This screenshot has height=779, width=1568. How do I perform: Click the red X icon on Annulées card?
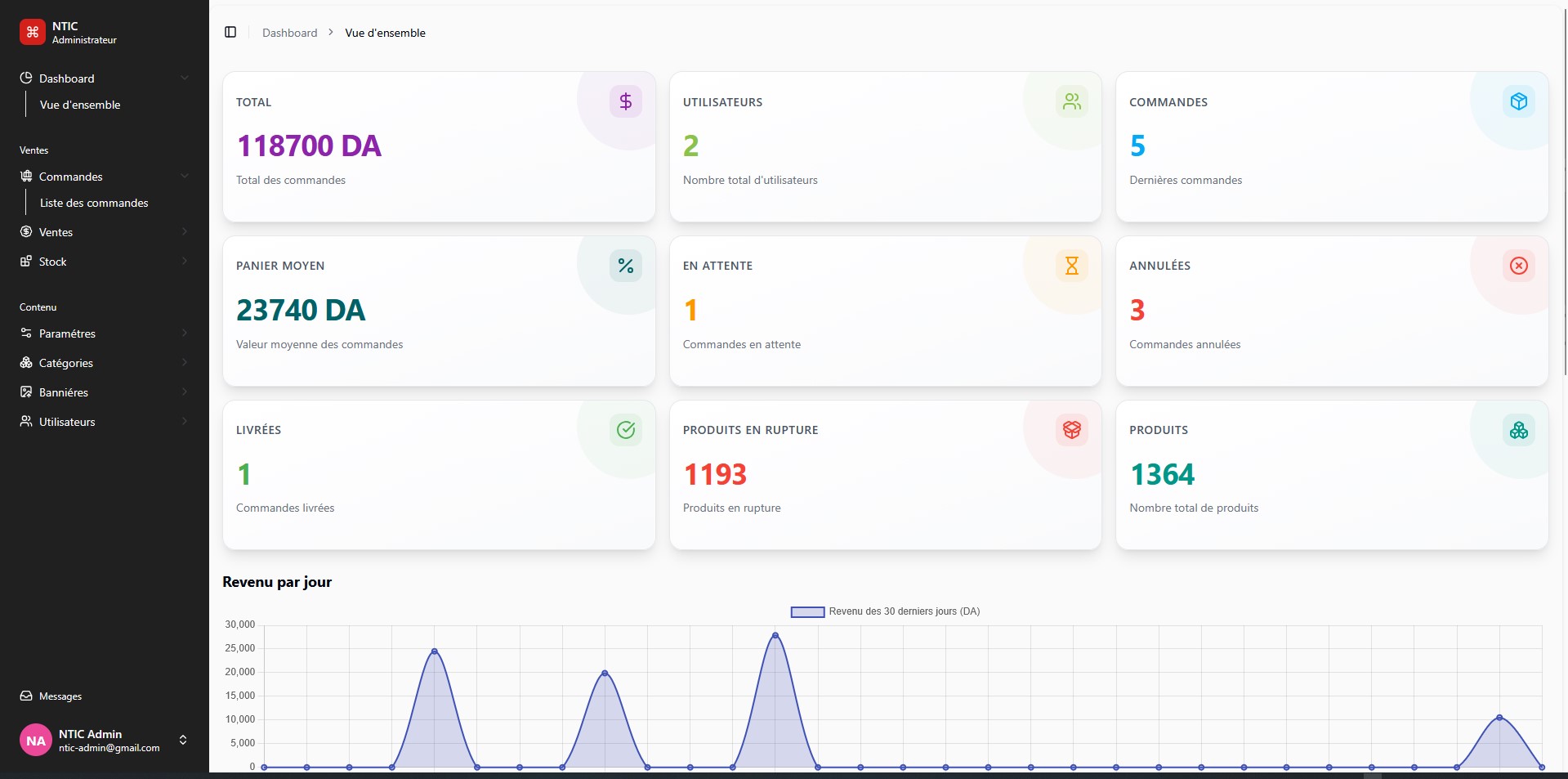tap(1518, 266)
